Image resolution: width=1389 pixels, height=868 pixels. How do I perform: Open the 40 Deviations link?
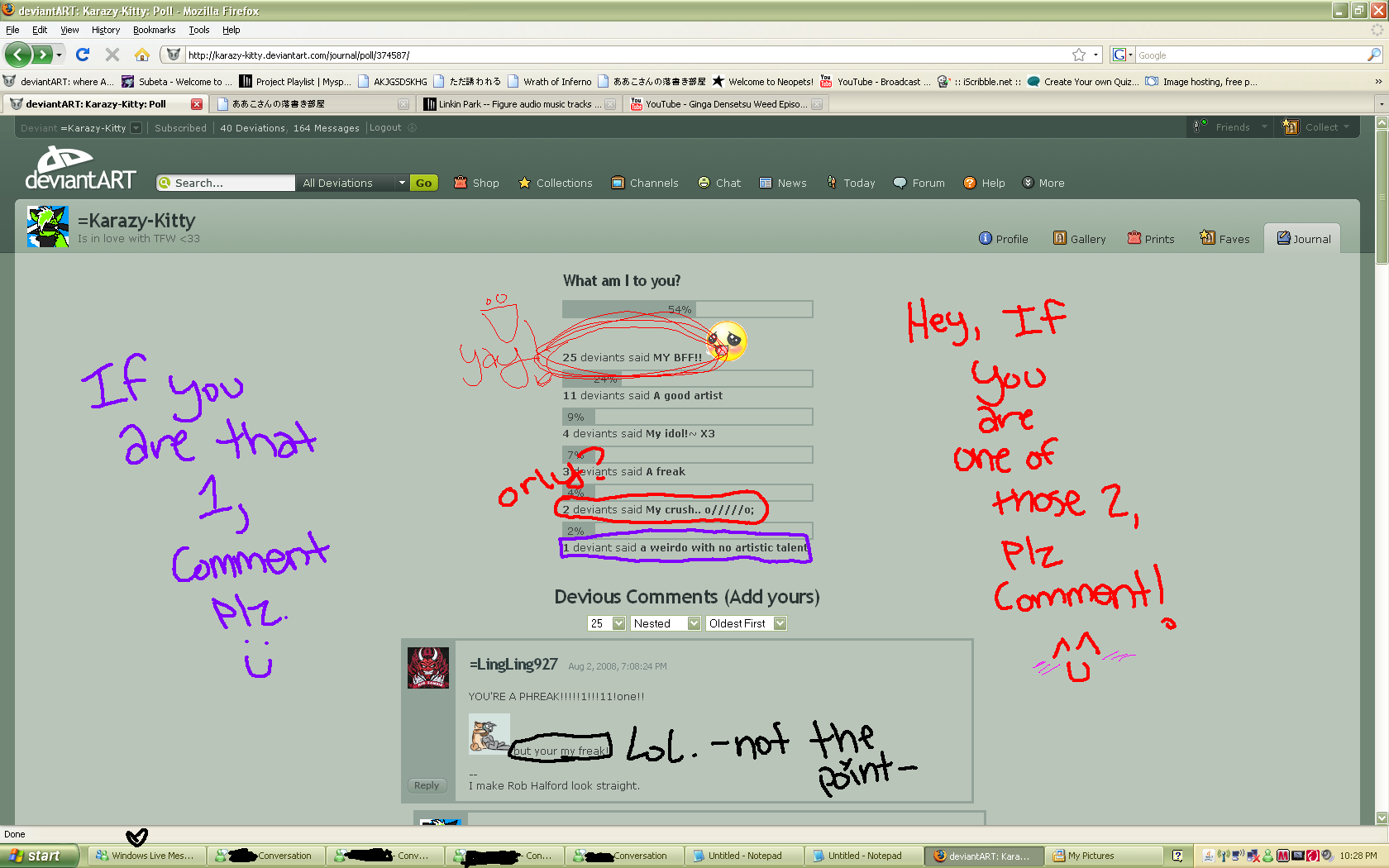click(252, 128)
